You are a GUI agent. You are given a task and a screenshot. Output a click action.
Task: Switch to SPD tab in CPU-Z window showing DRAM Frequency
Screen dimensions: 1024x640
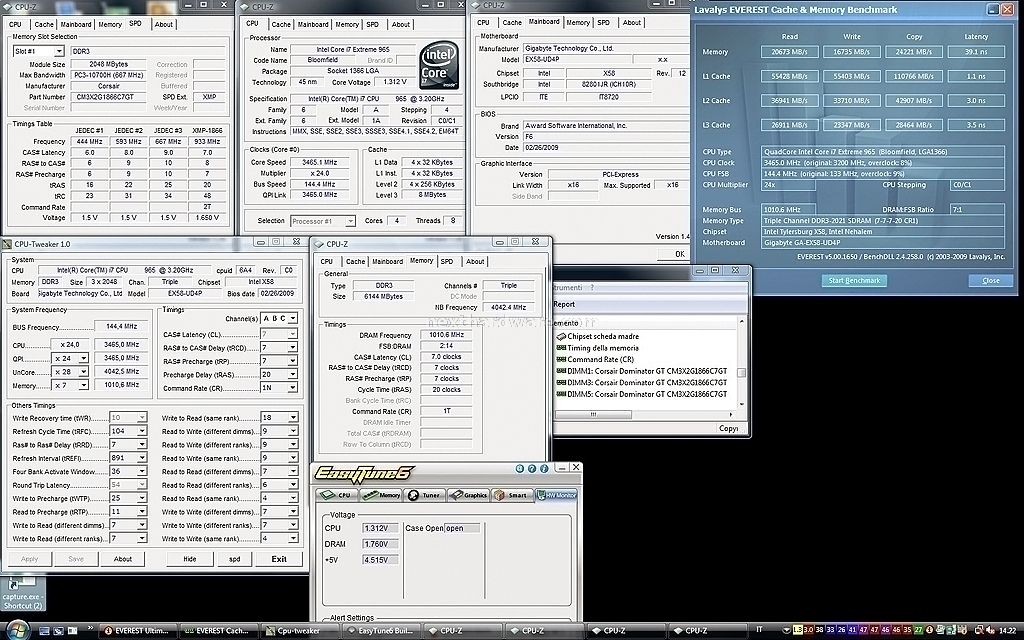click(x=447, y=261)
